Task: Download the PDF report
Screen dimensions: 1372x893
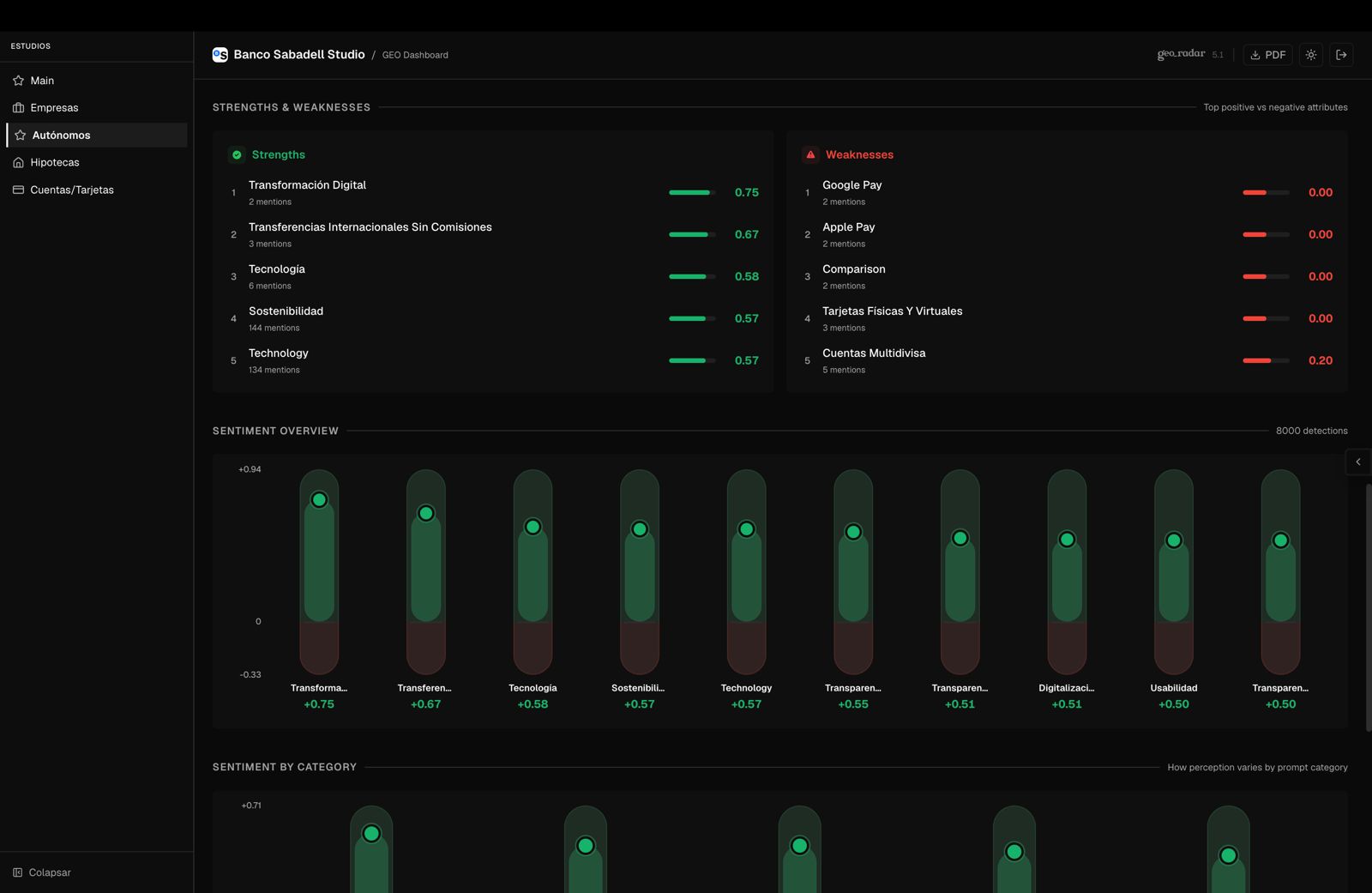Action: click(1267, 55)
